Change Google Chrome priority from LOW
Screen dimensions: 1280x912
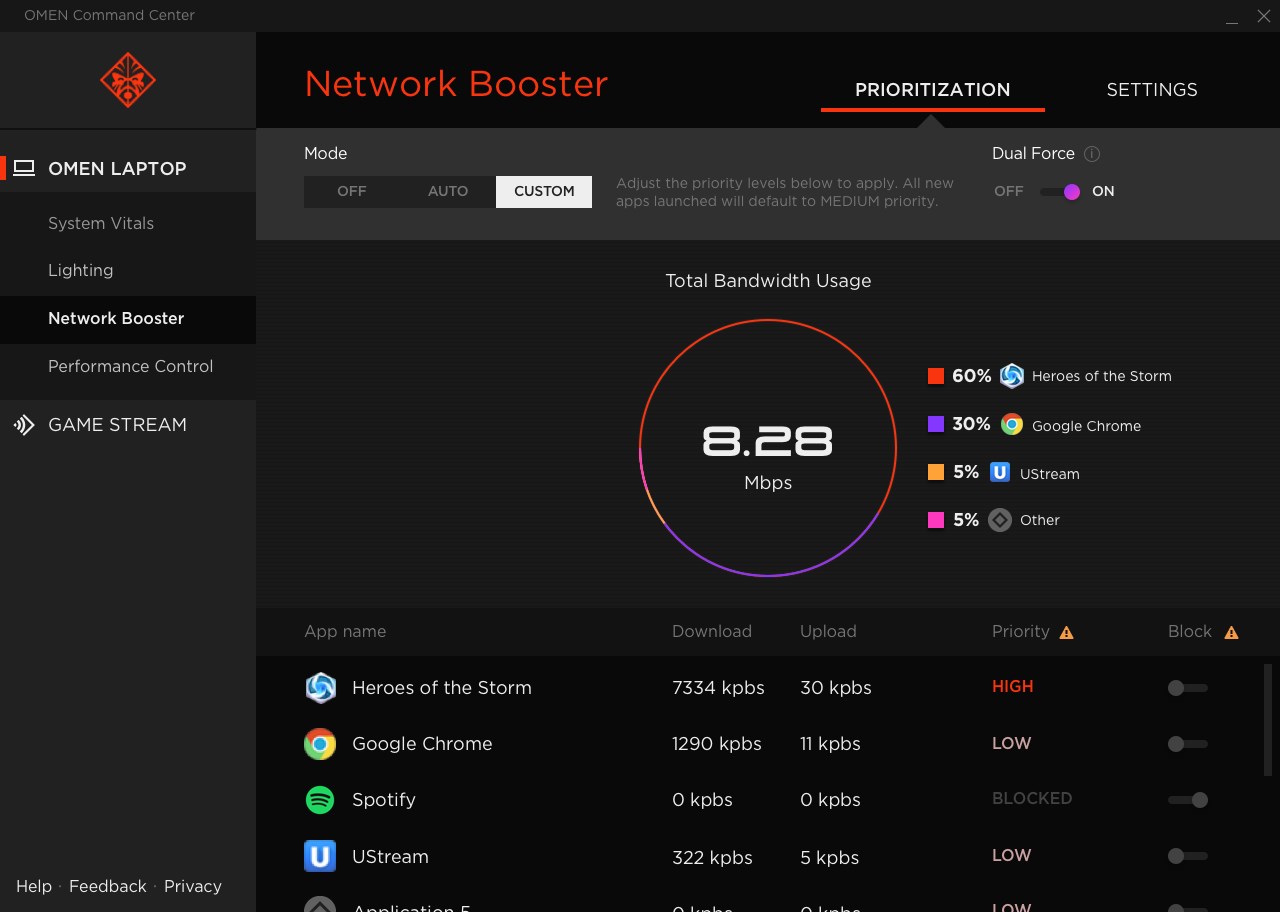[x=1011, y=743]
